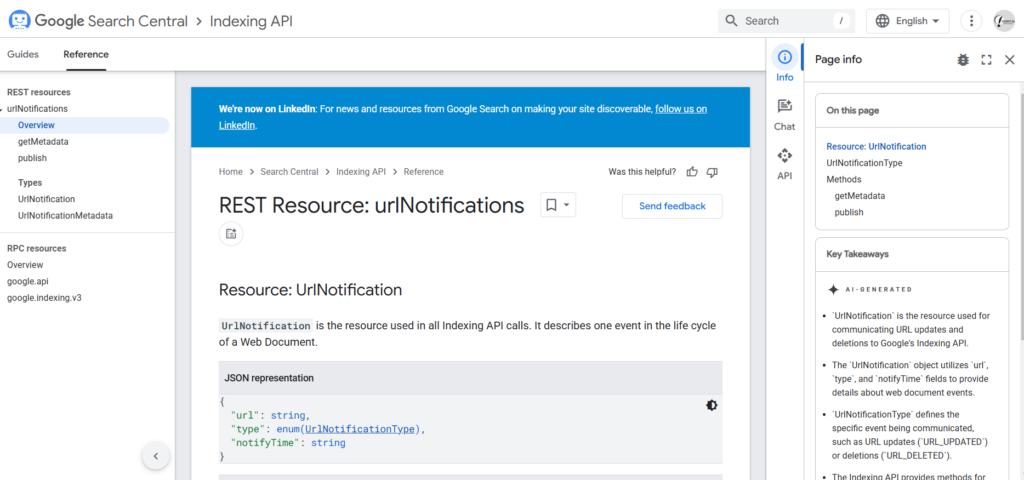This screenshot has width=1024, height=480.
Task: Click the UrlNotificationType link in JSON code
Action: coord(361,429)
